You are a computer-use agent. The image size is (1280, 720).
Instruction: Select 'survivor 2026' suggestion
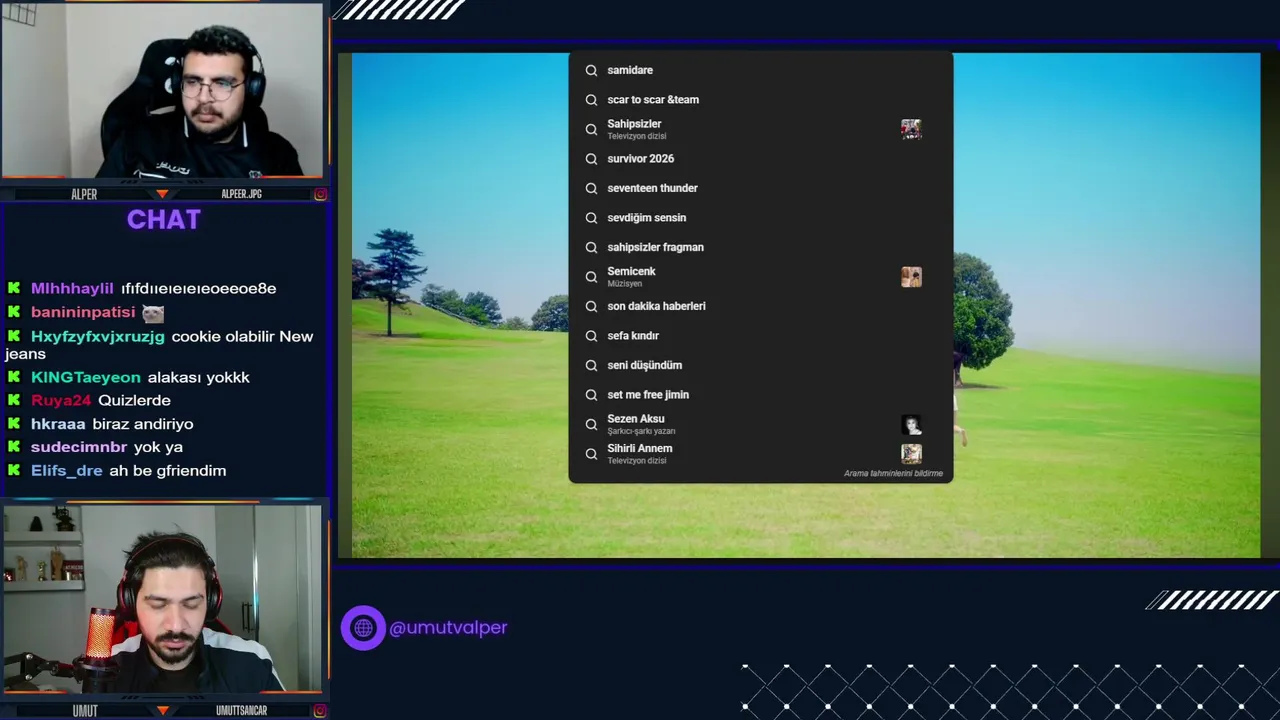tap(760, 159)
